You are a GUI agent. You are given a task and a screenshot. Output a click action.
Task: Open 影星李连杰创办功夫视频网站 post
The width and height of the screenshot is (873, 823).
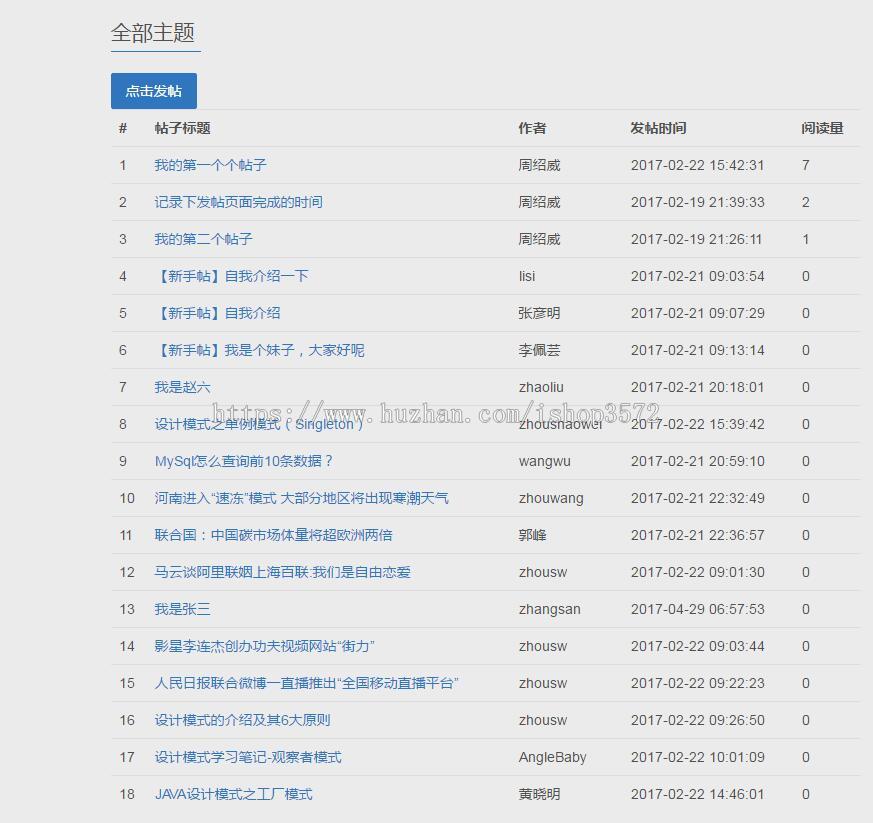click(x=264, y=646)
